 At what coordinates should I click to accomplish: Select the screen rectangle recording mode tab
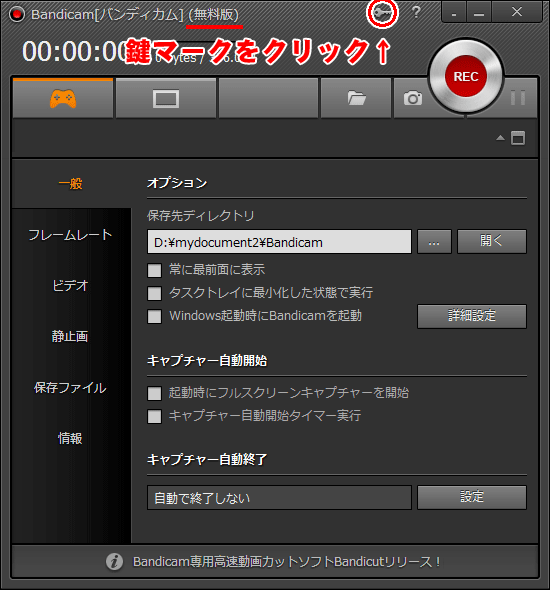(166, 99)
